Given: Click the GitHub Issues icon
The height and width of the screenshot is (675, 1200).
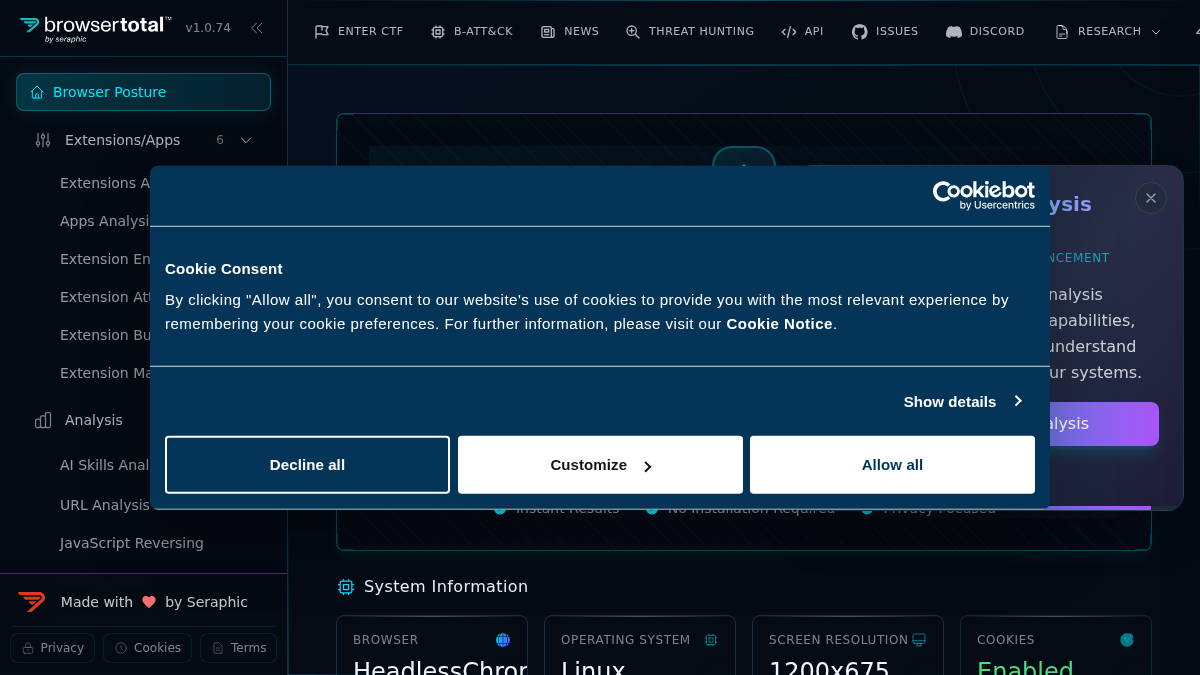Looking at the screenshot, I should [860, 32].
